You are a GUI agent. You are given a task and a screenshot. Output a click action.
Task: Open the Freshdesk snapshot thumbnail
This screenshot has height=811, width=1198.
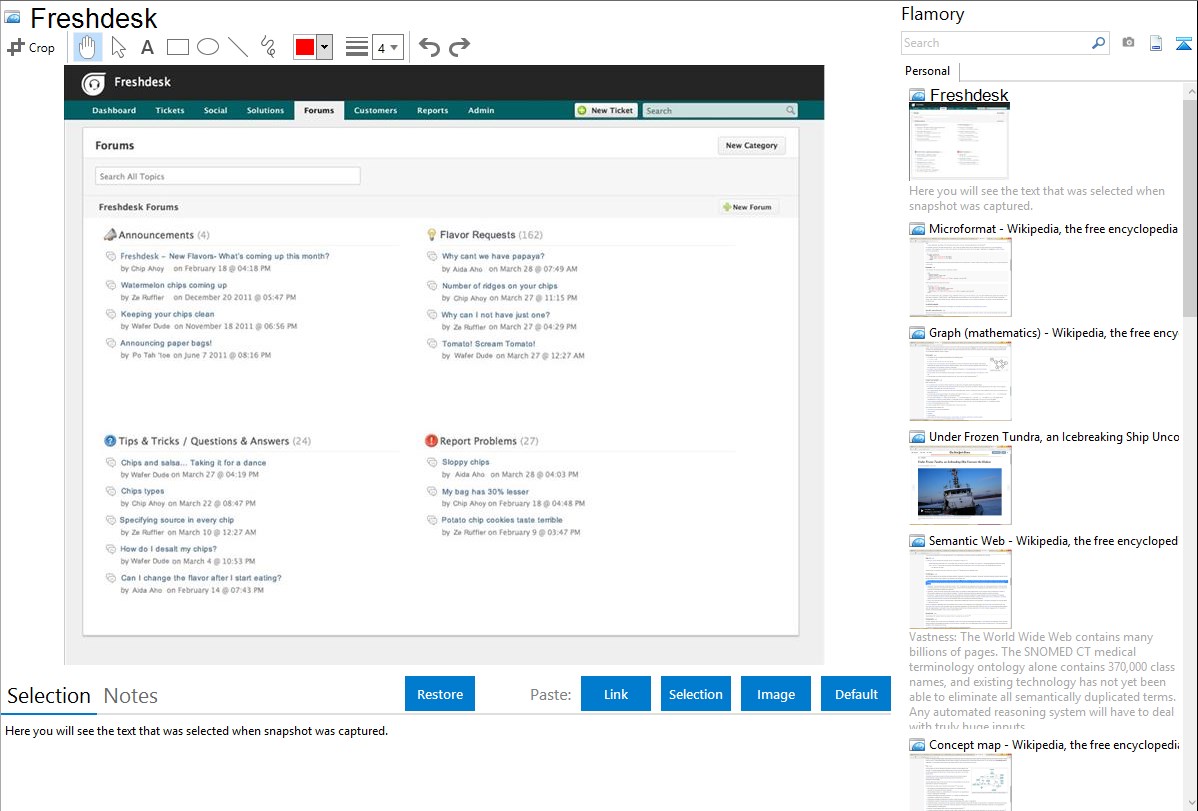coord(960,141)
